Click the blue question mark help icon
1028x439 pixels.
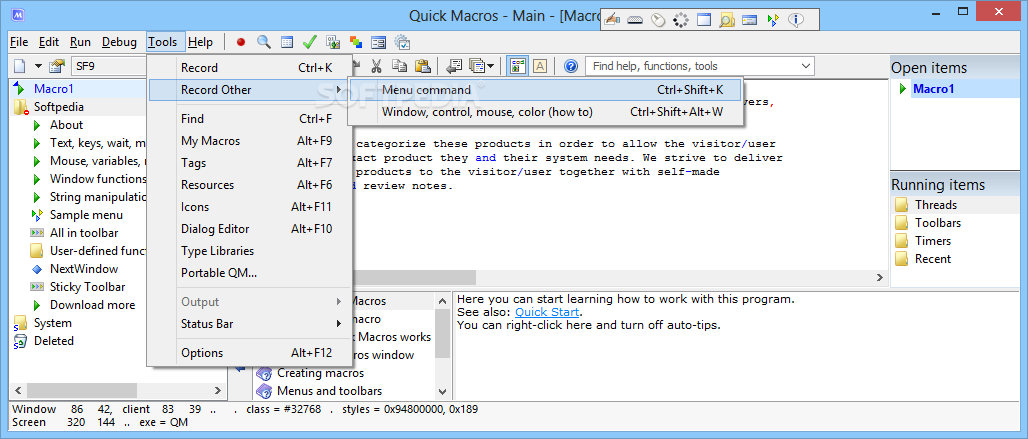pos(570,66)
